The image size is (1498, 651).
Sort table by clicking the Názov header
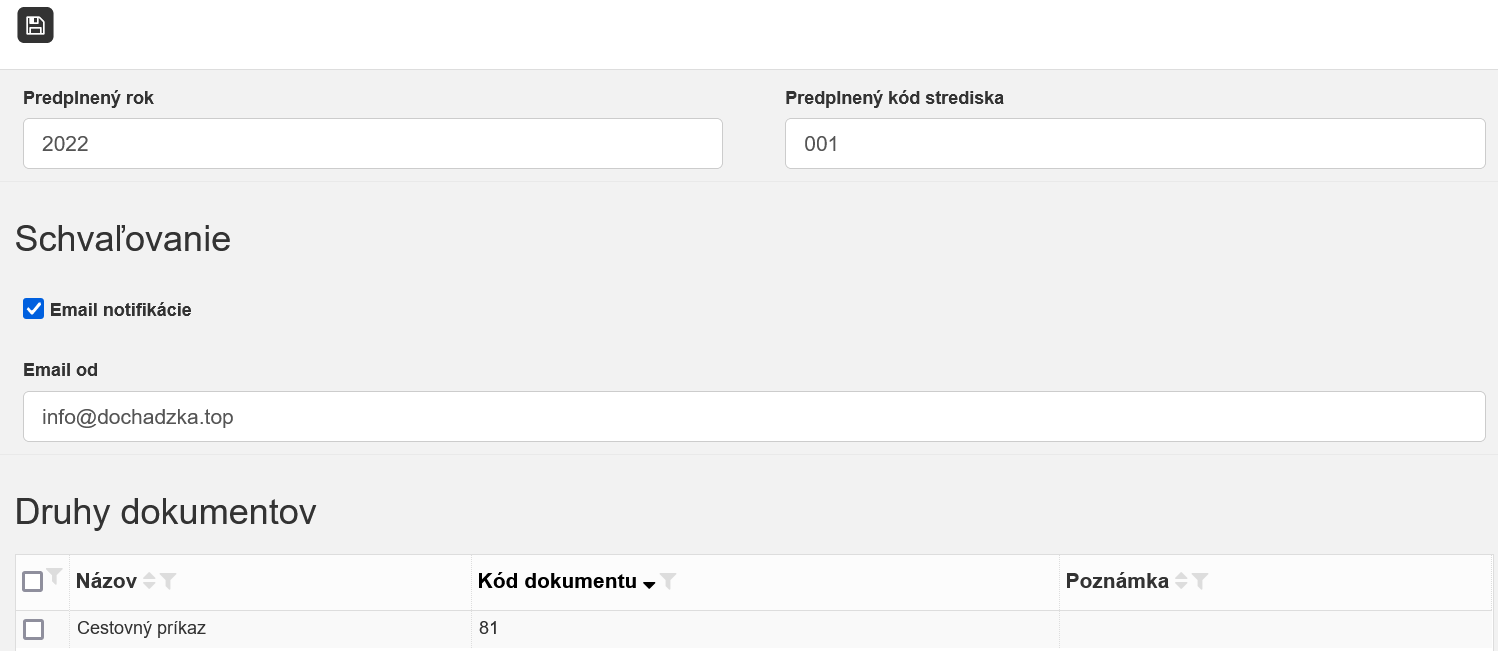tap(105, 580)
